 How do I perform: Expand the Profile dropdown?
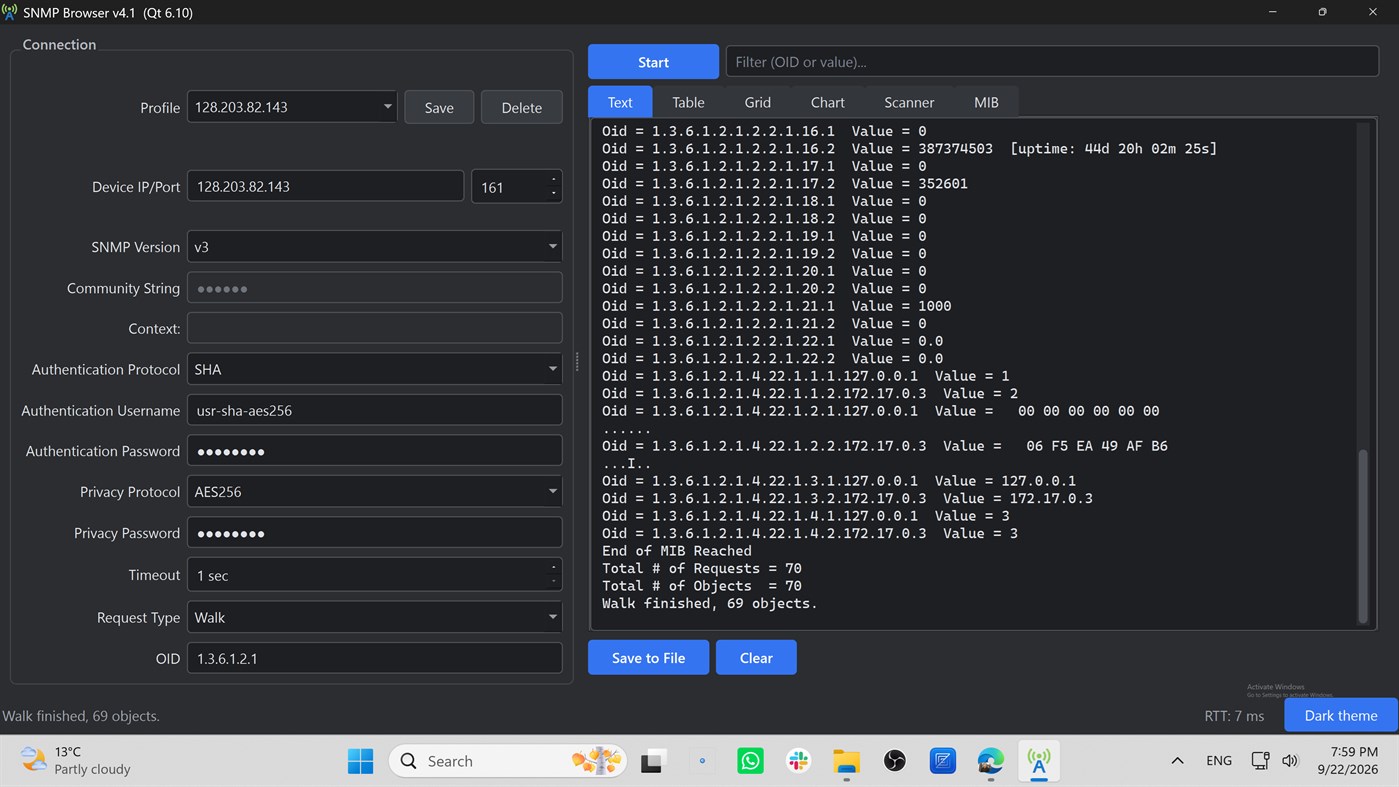292,107
